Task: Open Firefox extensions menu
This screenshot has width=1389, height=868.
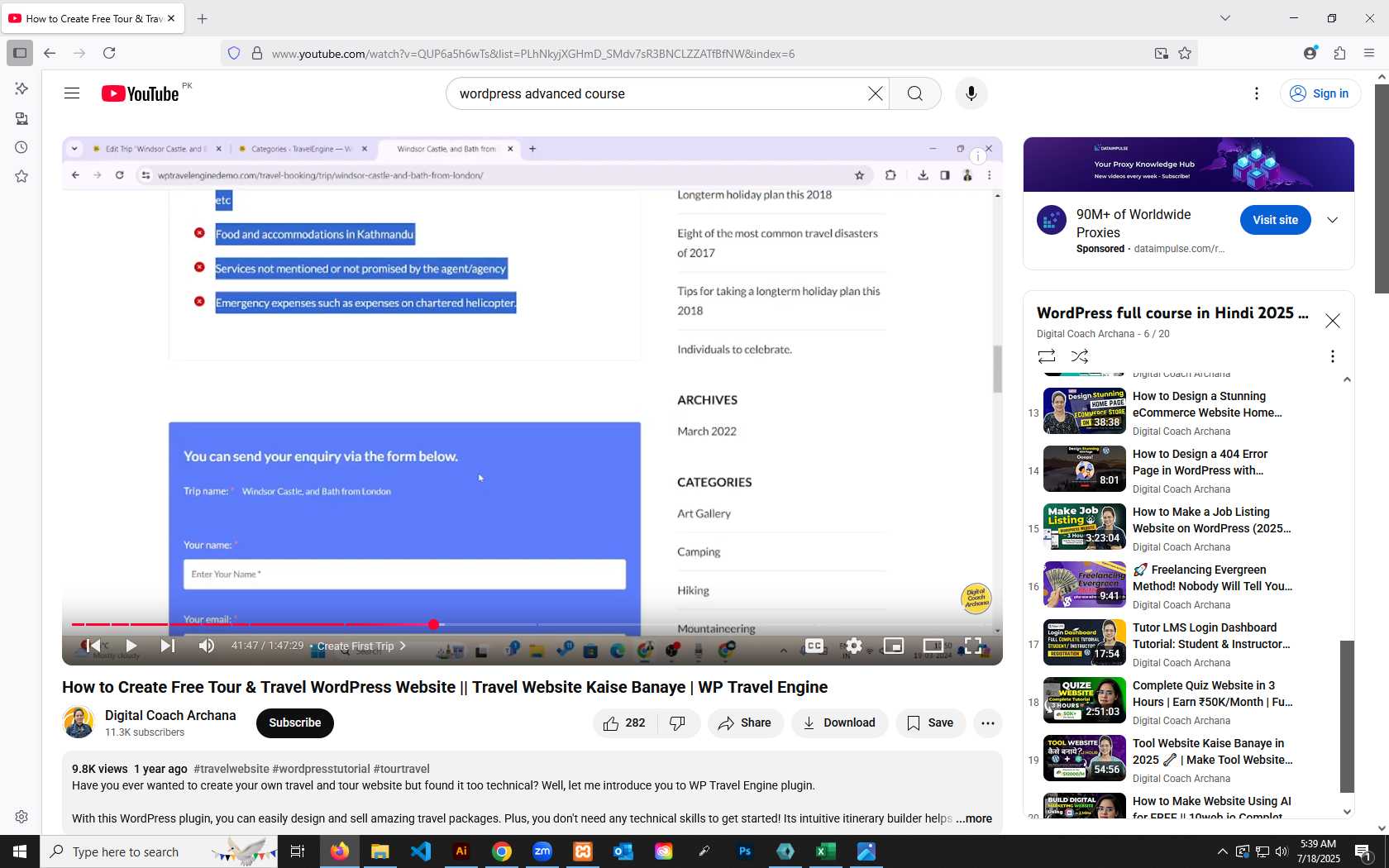Action: click(1339, 53)
